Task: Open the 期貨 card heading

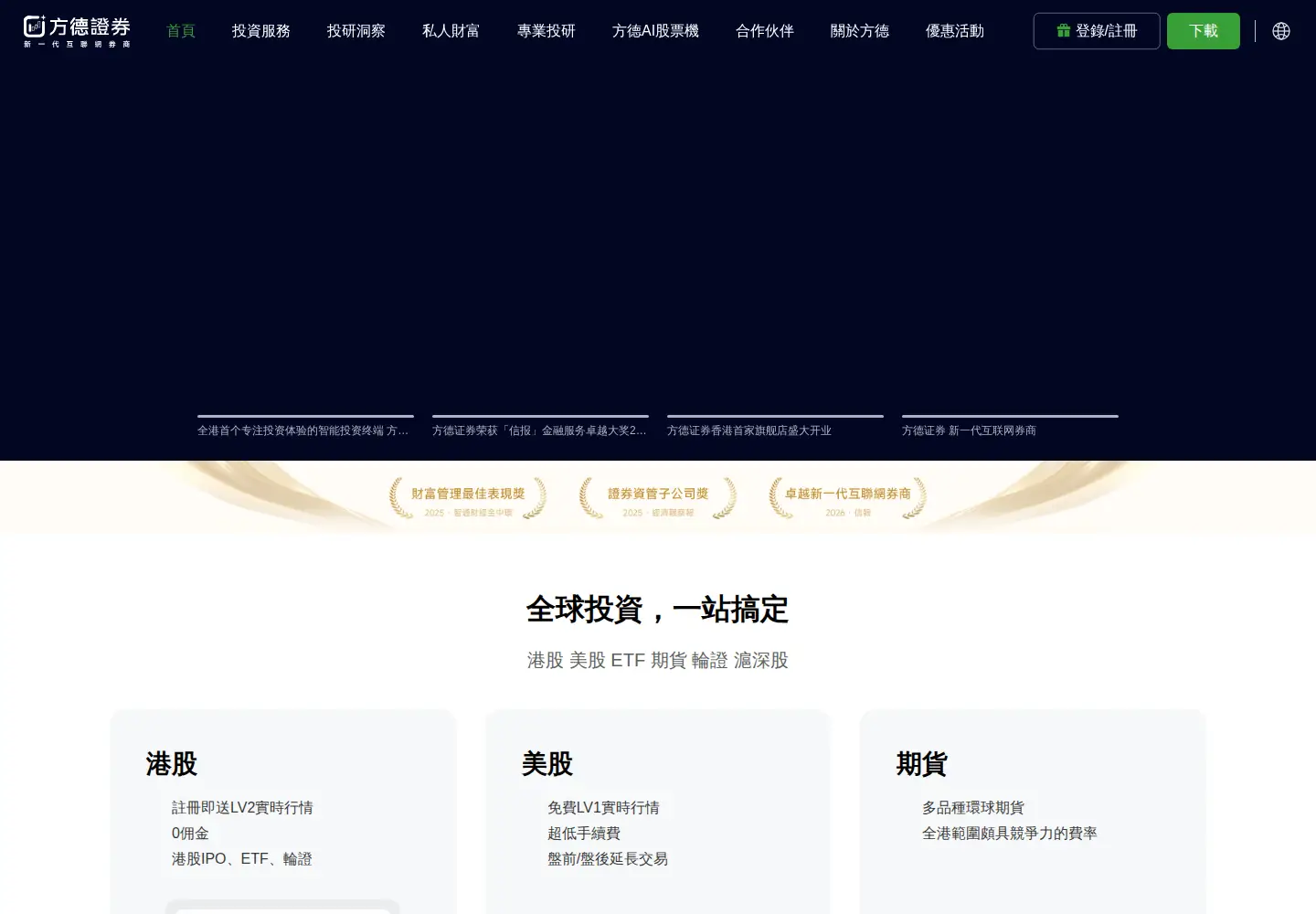Action: tap(922, 763)
